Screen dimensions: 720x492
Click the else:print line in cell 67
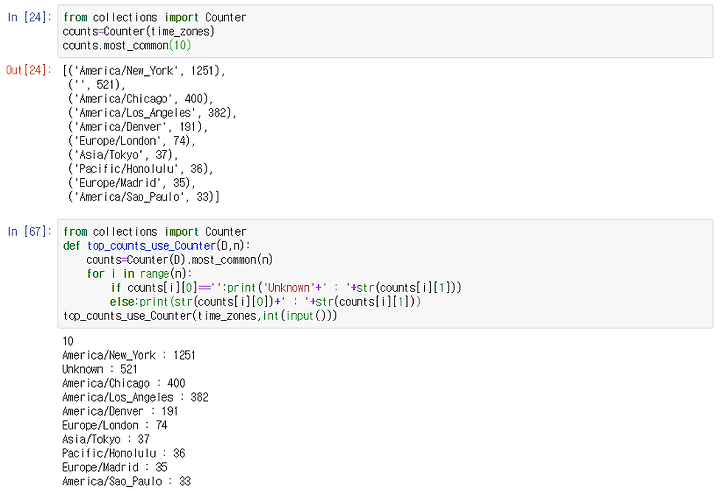point(265,302)
